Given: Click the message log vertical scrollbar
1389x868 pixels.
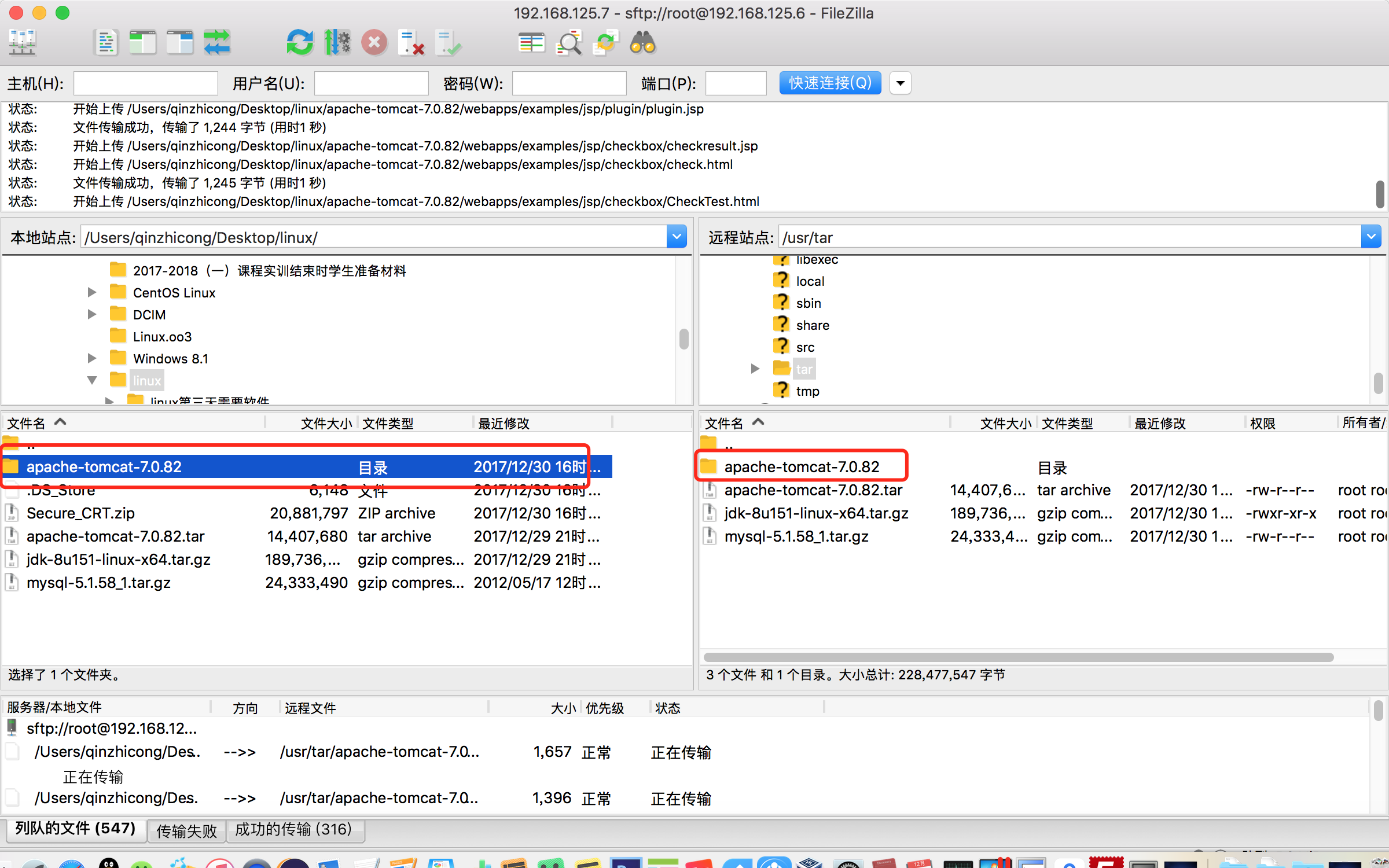Looking at the screenshot, I should click(1380, 193).
